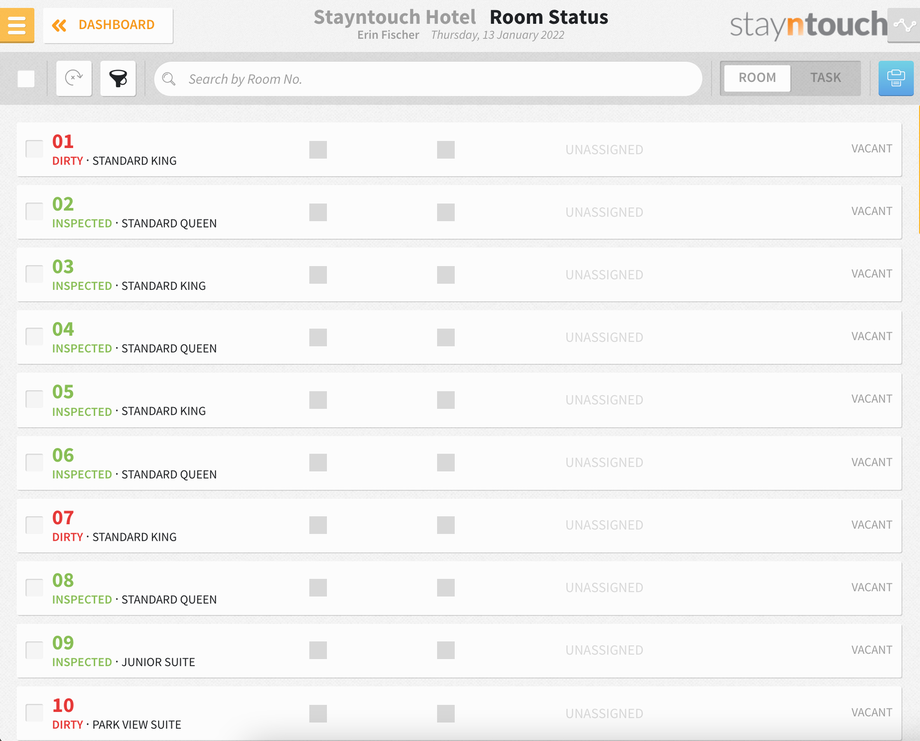The width and height of the screenshot is (920, 741).
Task: Click STANDARD KING type in room 05 row
Action: 164,411
